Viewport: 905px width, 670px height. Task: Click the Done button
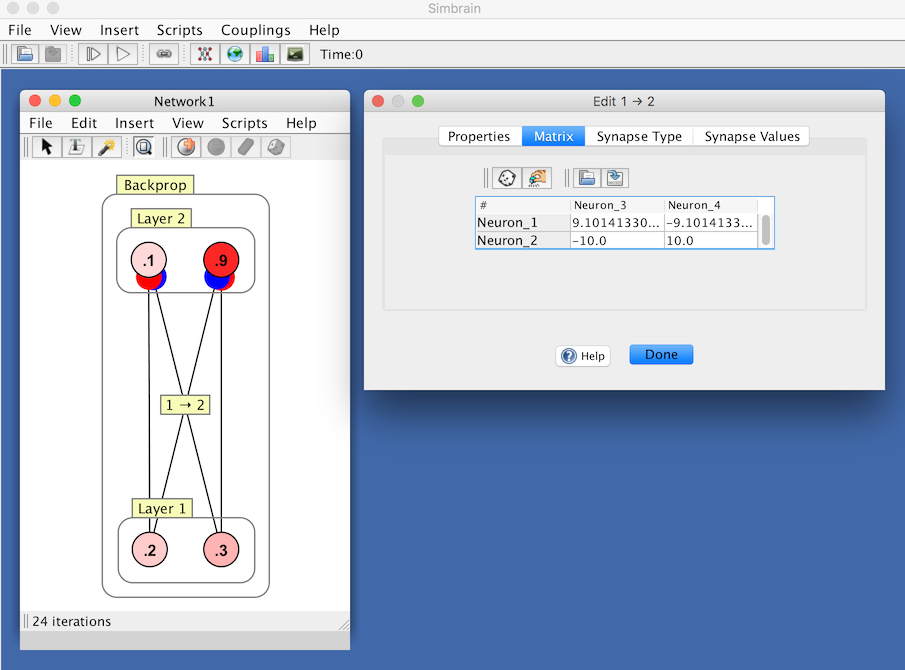661,355
